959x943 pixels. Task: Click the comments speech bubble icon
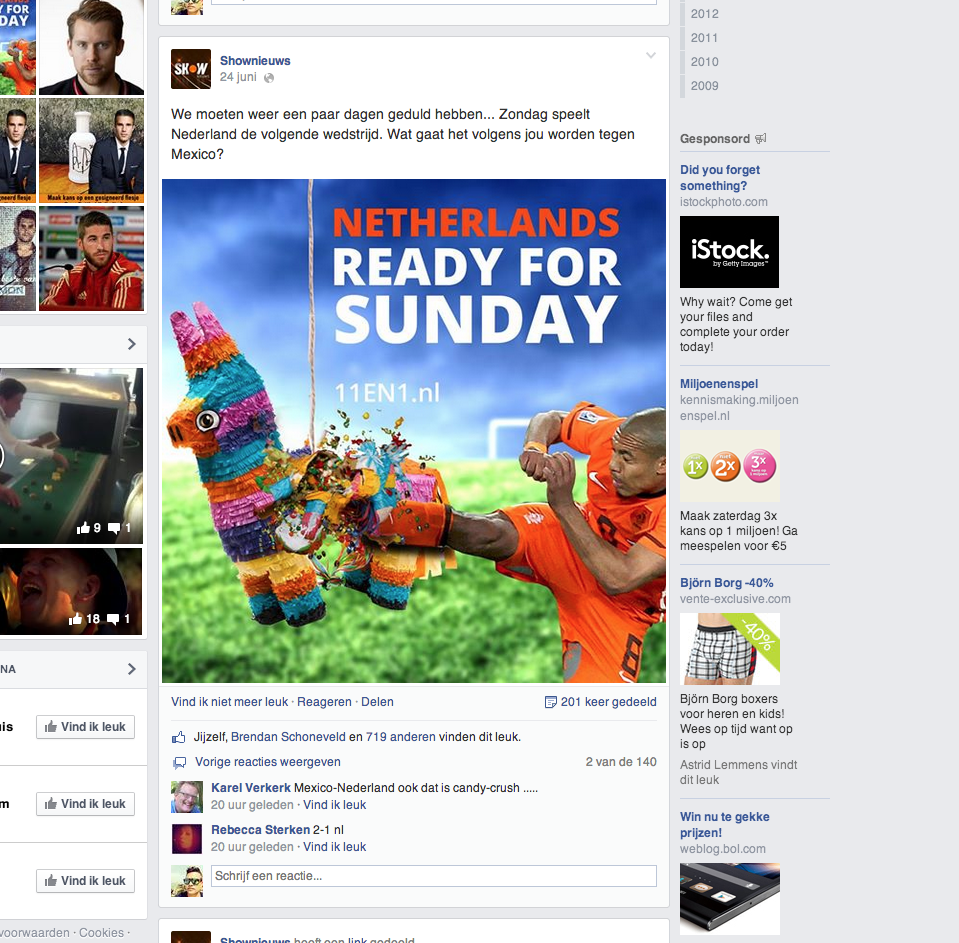[180, 763]
